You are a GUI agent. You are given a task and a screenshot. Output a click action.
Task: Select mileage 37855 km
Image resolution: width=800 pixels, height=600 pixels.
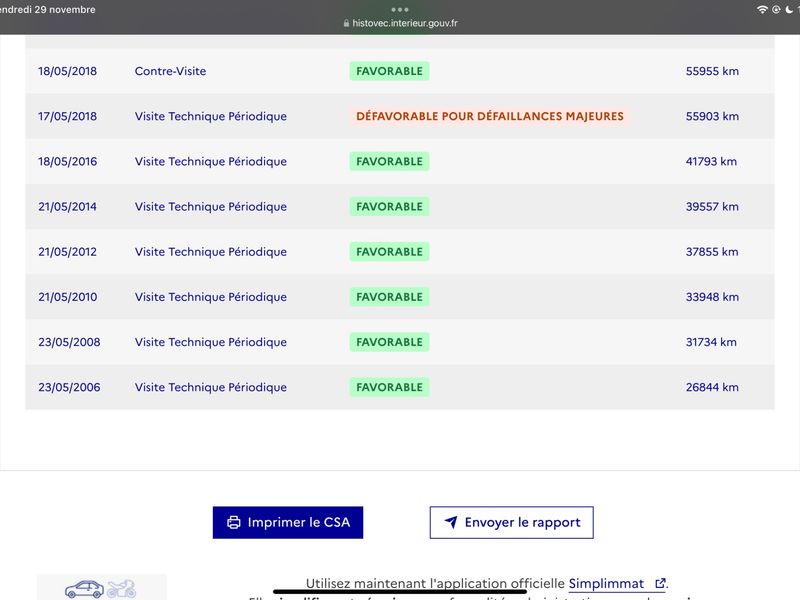click(x=712, y=252)
